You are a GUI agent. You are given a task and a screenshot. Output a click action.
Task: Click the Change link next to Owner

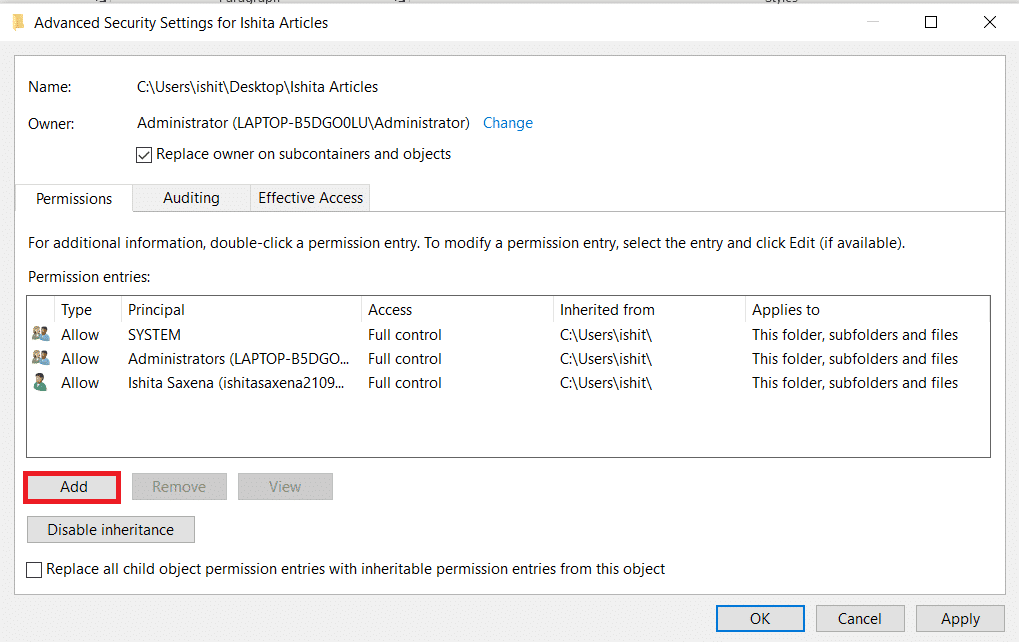point(507,123)
